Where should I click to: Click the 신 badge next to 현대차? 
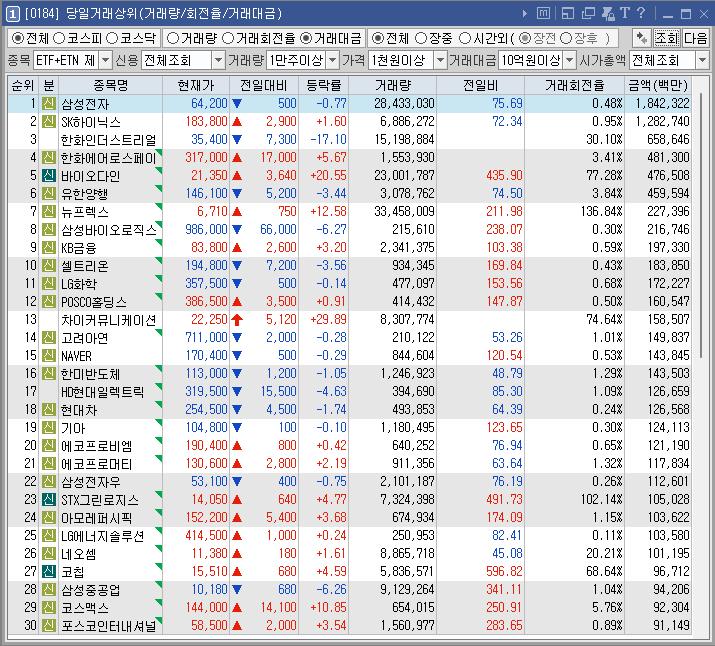pos(49,409)
